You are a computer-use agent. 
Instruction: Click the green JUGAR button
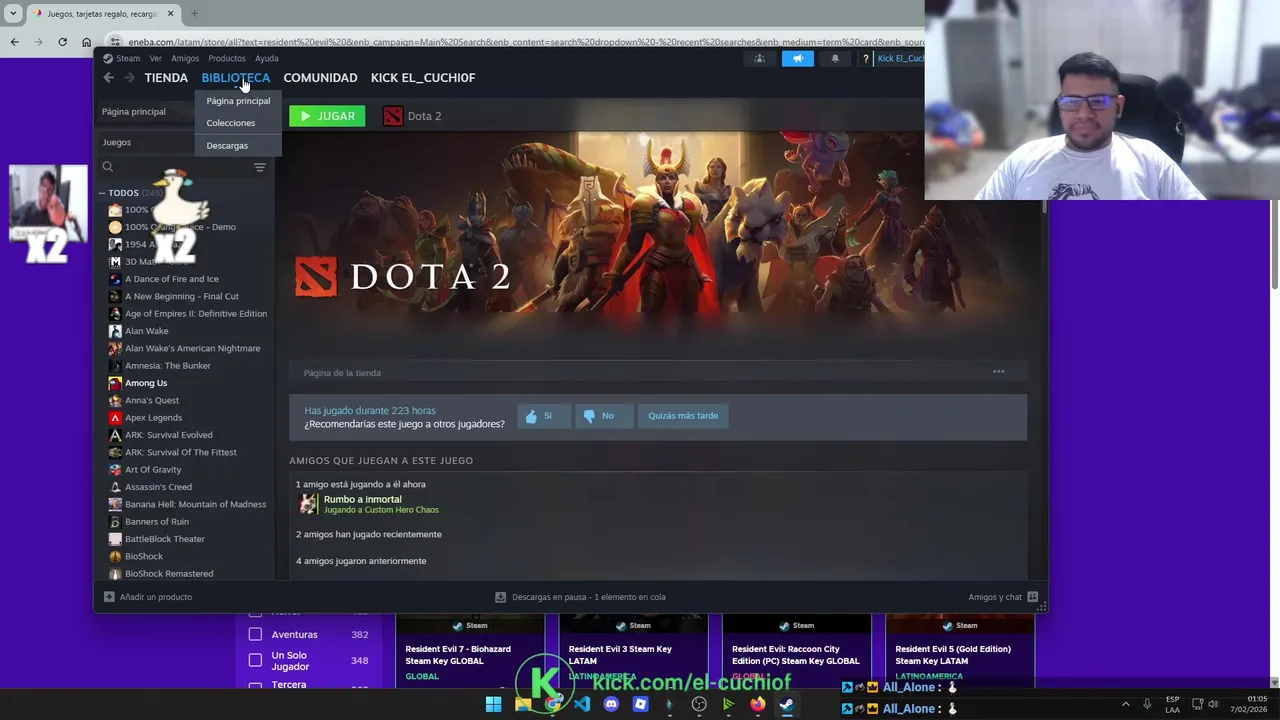click(327, 116)
